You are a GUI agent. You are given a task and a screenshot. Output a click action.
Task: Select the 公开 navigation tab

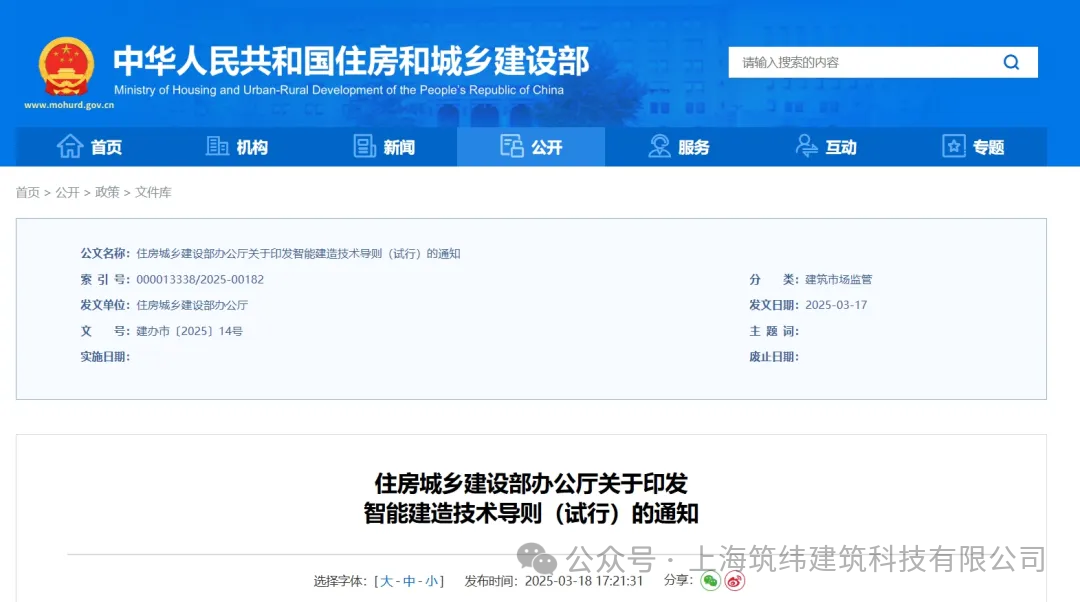click(x=531, y=147)
